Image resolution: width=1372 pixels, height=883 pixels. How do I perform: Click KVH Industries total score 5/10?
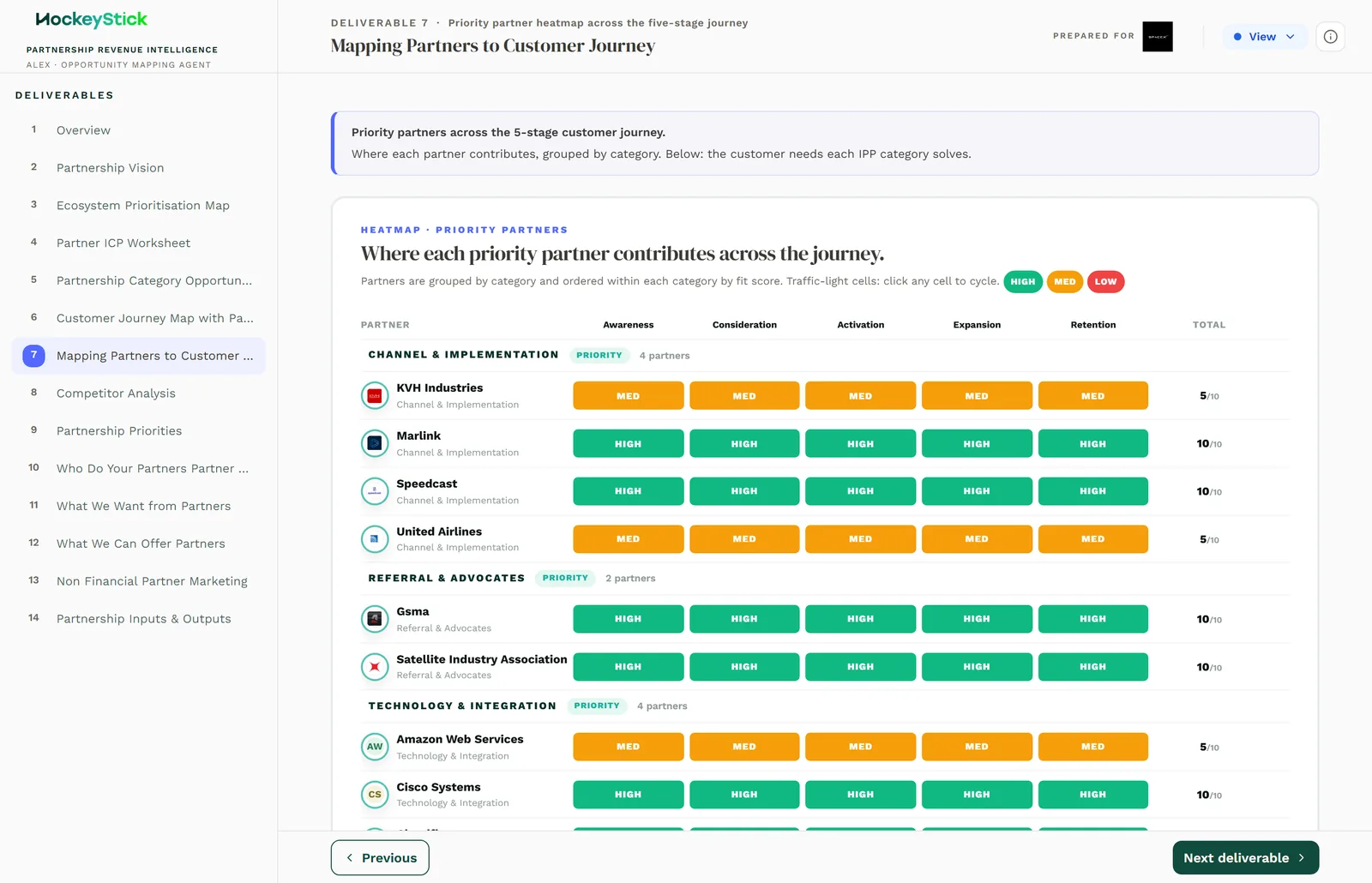tap(1208, 396)
